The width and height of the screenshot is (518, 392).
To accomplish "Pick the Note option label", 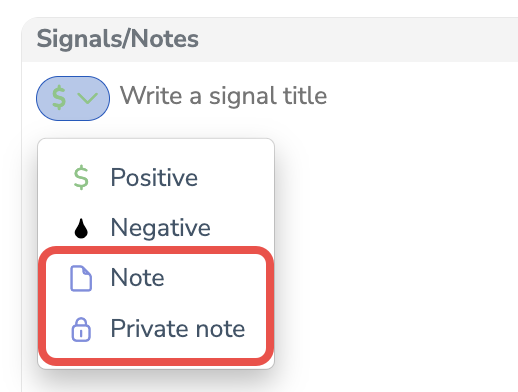I will [x=137, y=277].
